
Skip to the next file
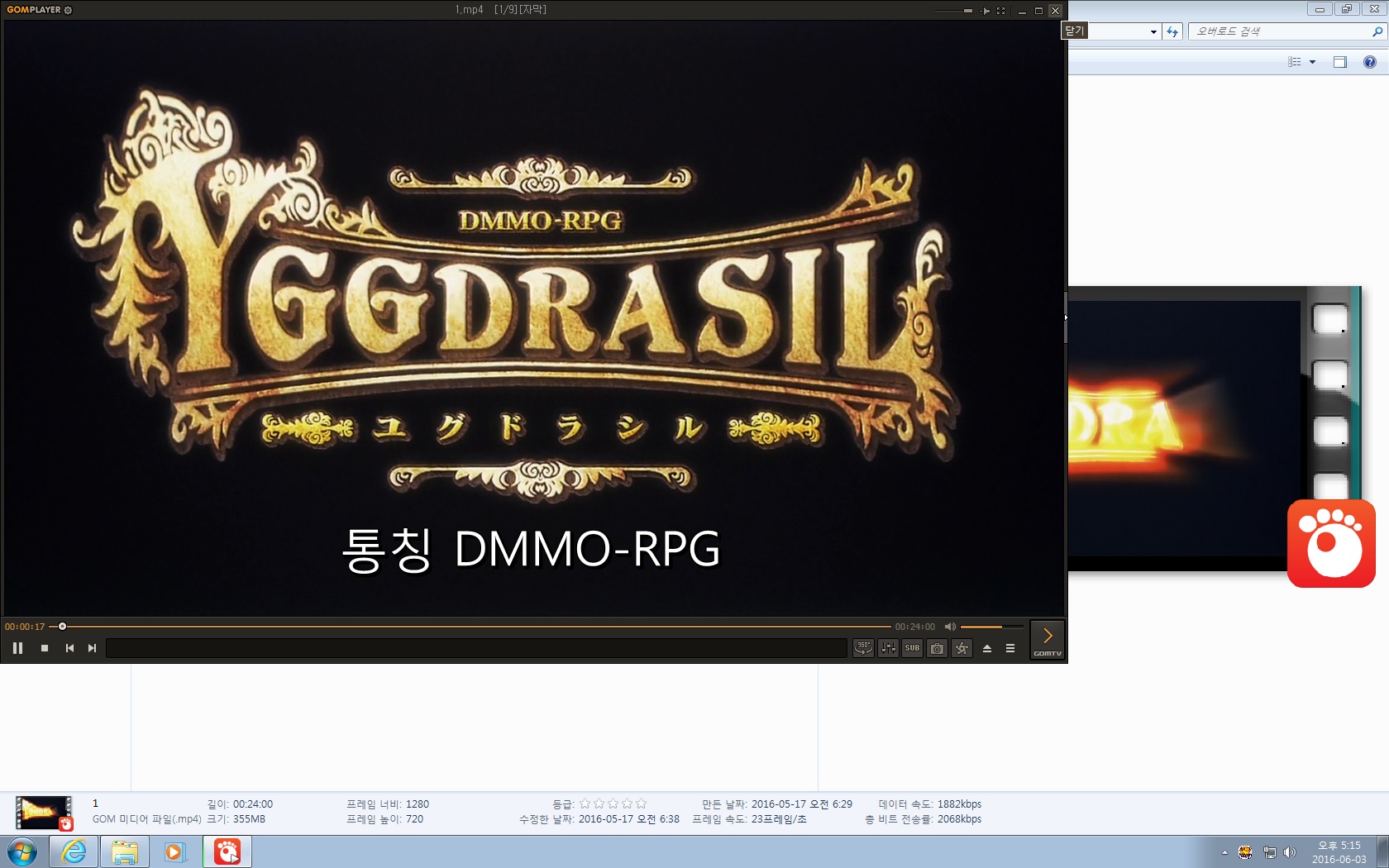[x=93, y=648]
